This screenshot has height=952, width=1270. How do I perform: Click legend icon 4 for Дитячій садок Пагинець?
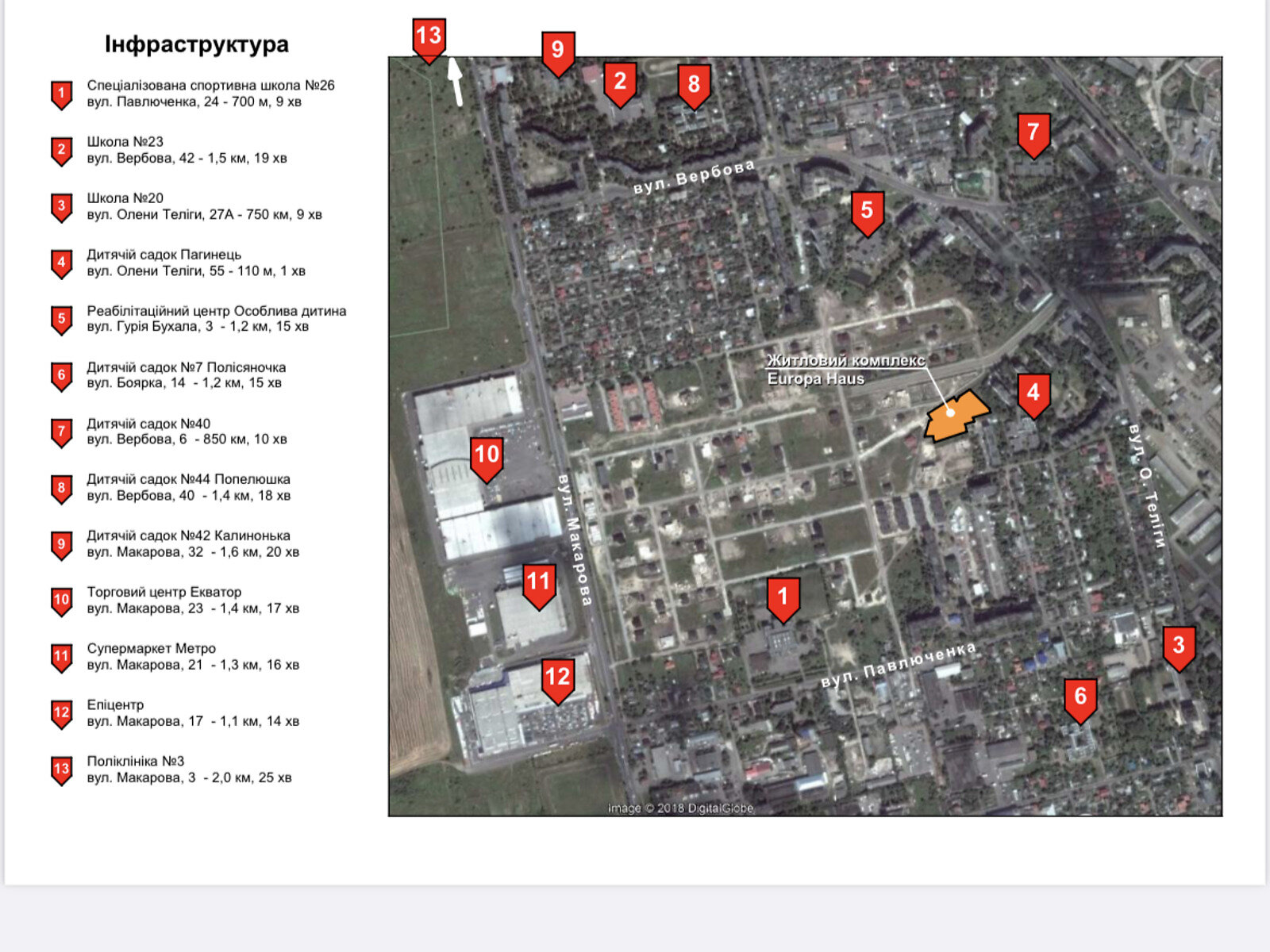62,263
